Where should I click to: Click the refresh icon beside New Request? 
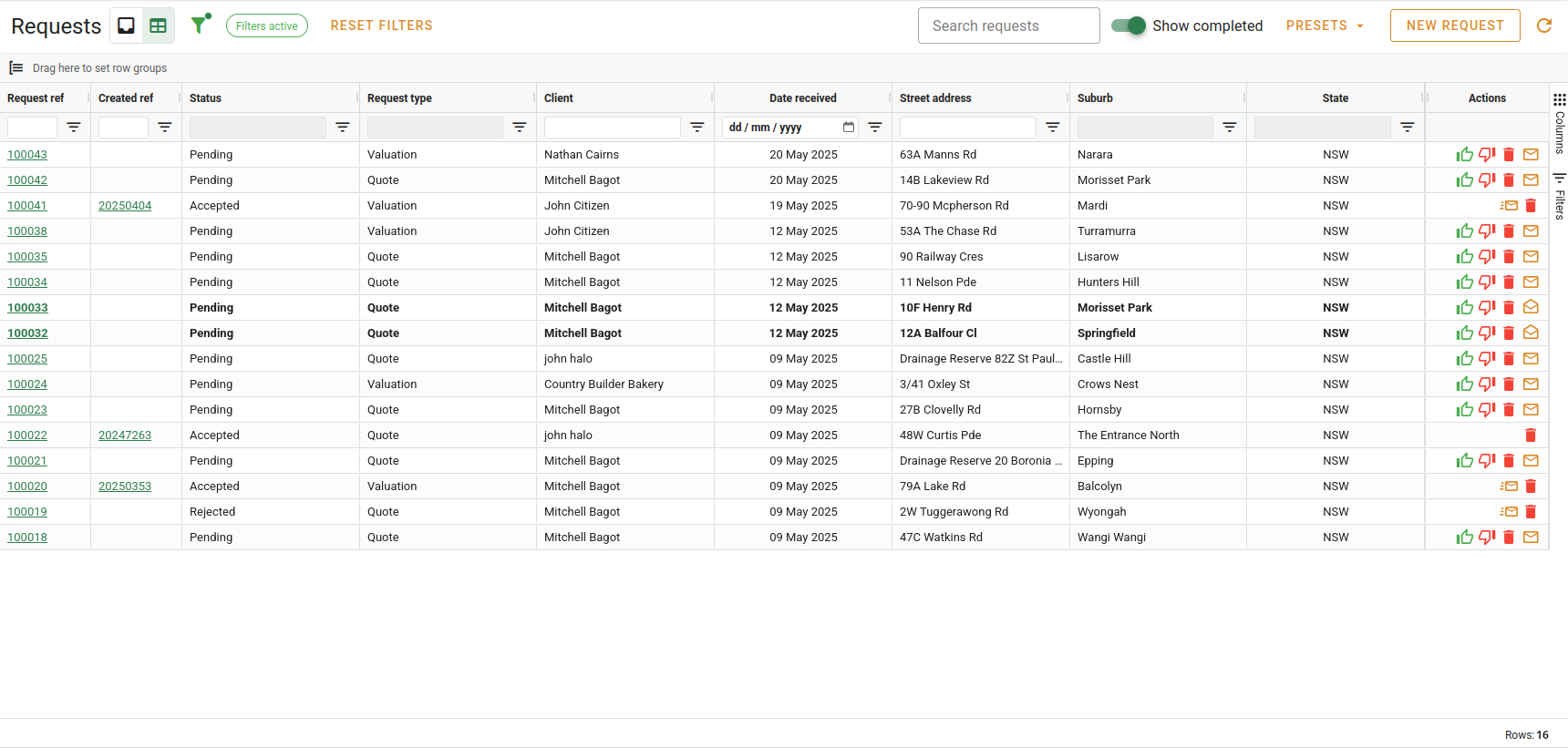(x=1544, y=26)
